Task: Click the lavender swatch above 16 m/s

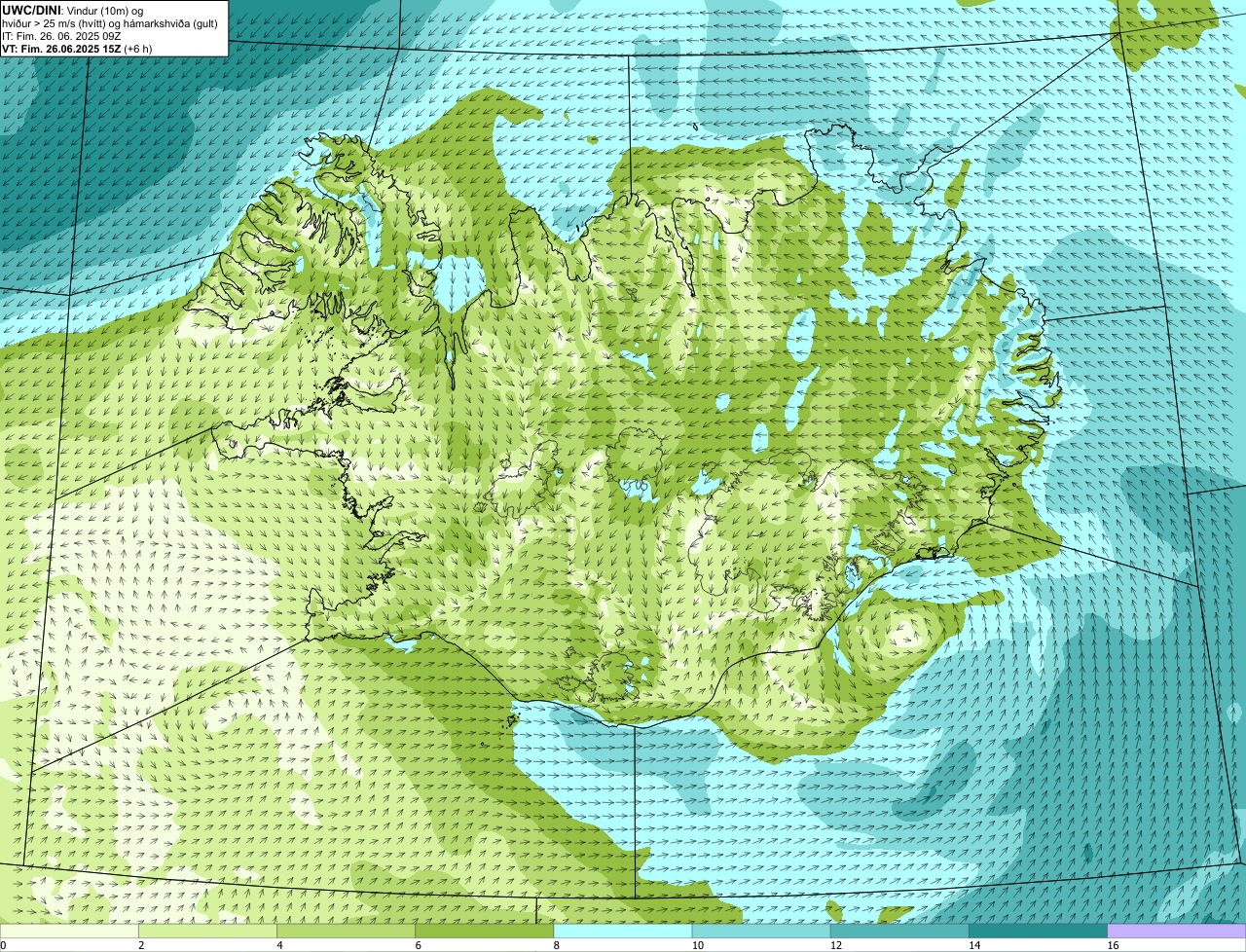Action: [x=1177, y=931]
